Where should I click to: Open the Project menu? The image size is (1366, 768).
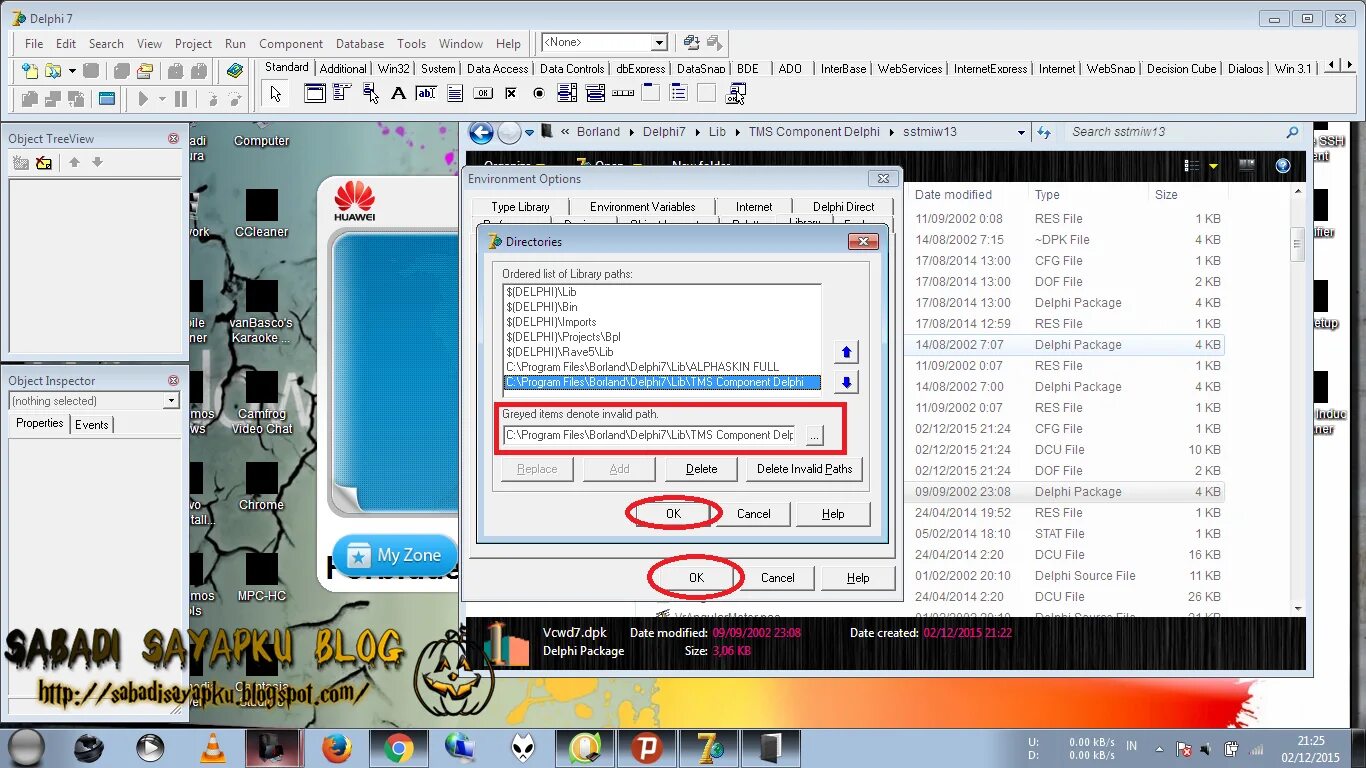coord(193,44)
